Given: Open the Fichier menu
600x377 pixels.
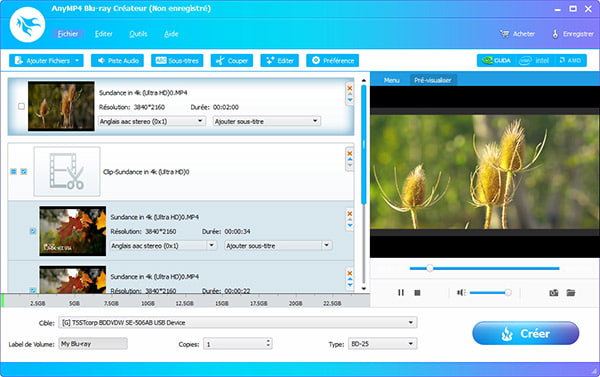Looking at the screenshot, I should coord(67,34).
